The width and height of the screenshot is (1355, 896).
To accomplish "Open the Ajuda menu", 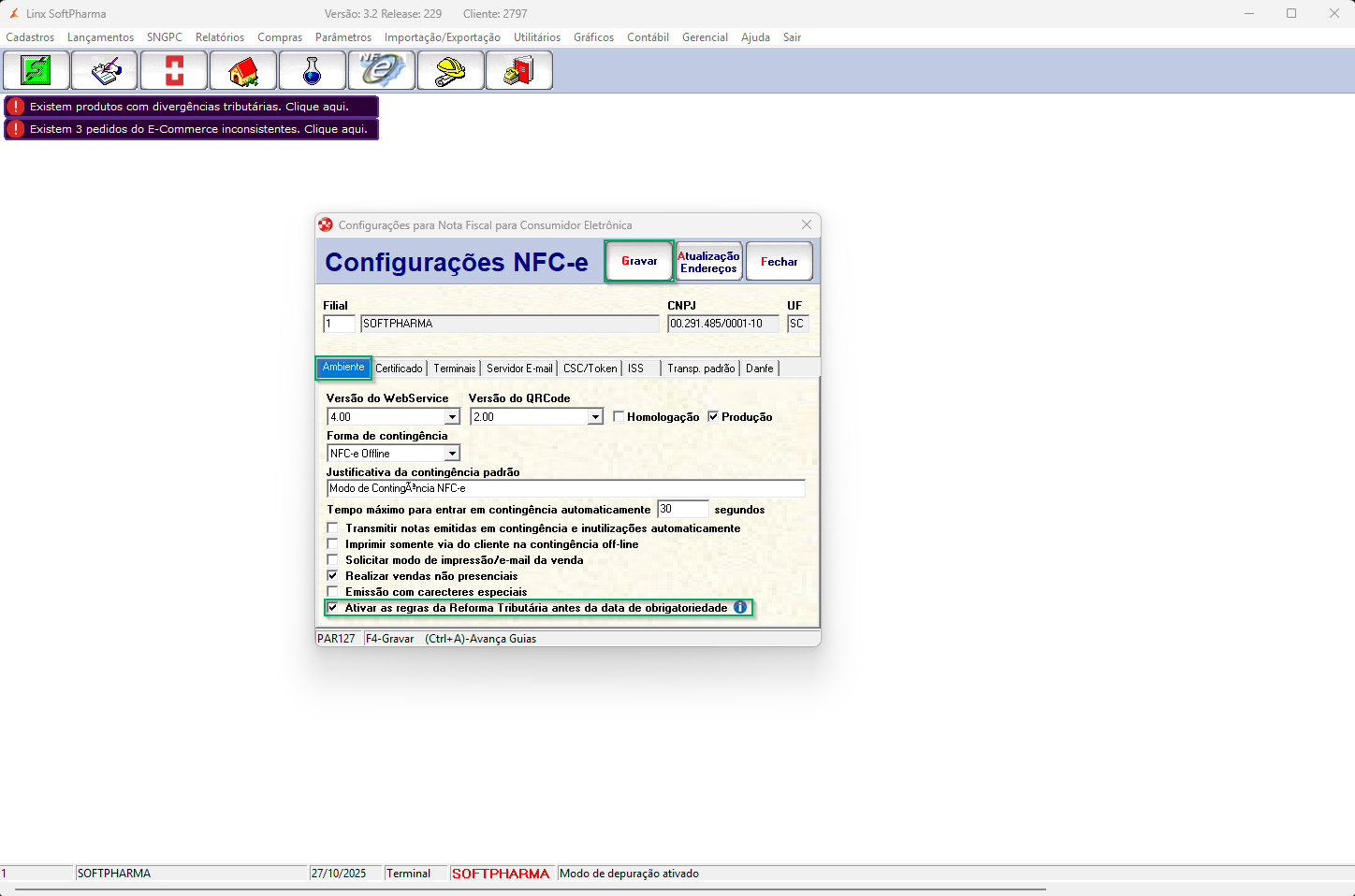I will click(755, 37).
